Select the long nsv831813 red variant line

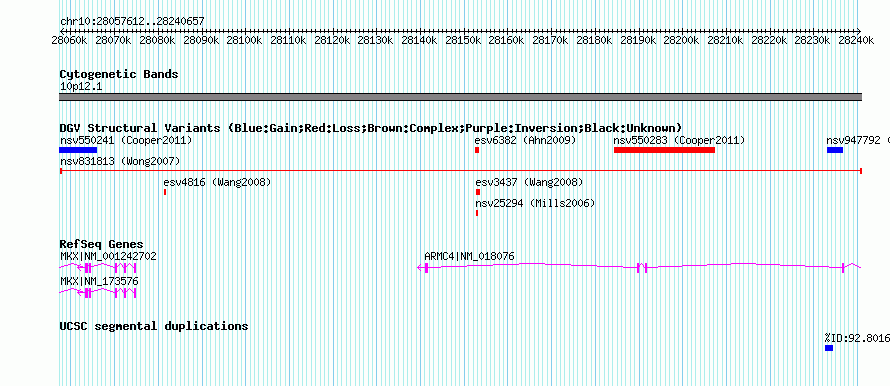click(461, 171)
